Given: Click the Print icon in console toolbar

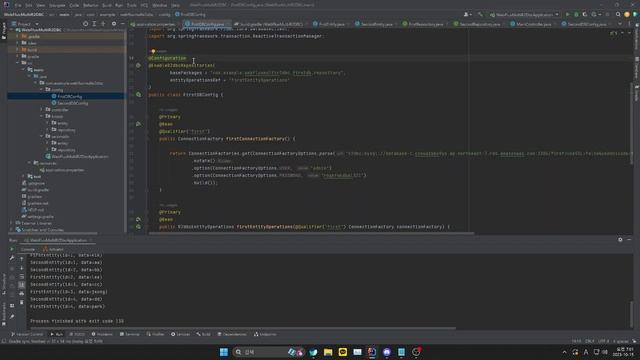Looking at the screenshot, I should click(22, 293).
